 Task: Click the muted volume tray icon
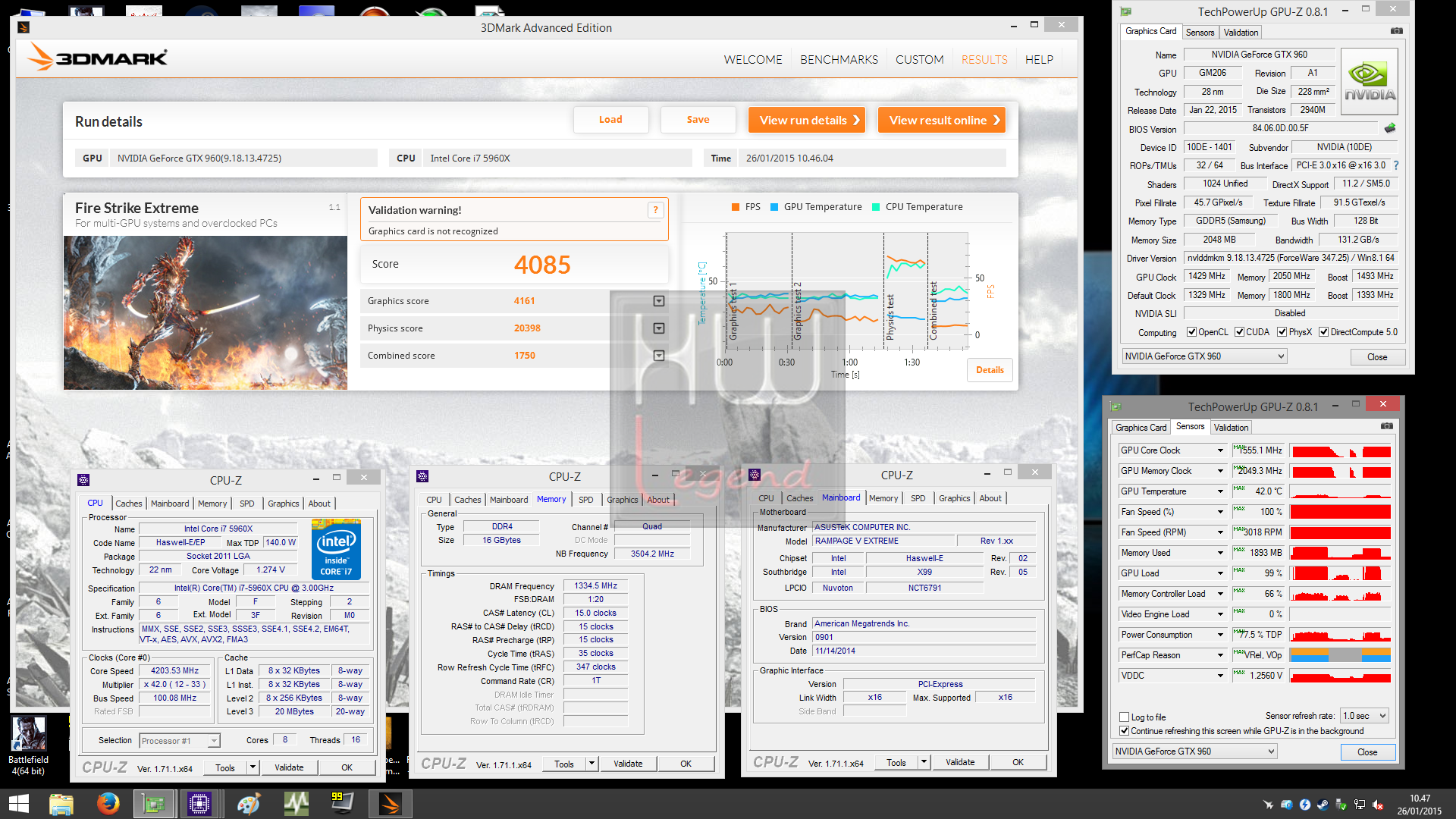click(x=1378, y=805)
